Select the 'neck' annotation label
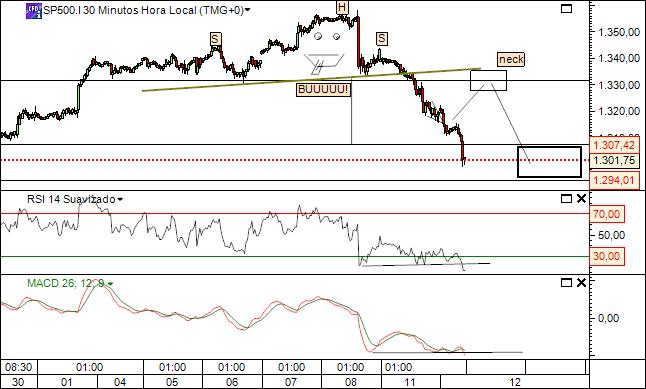The height and width of the screenshot is (389, 646). coord(511,59)
